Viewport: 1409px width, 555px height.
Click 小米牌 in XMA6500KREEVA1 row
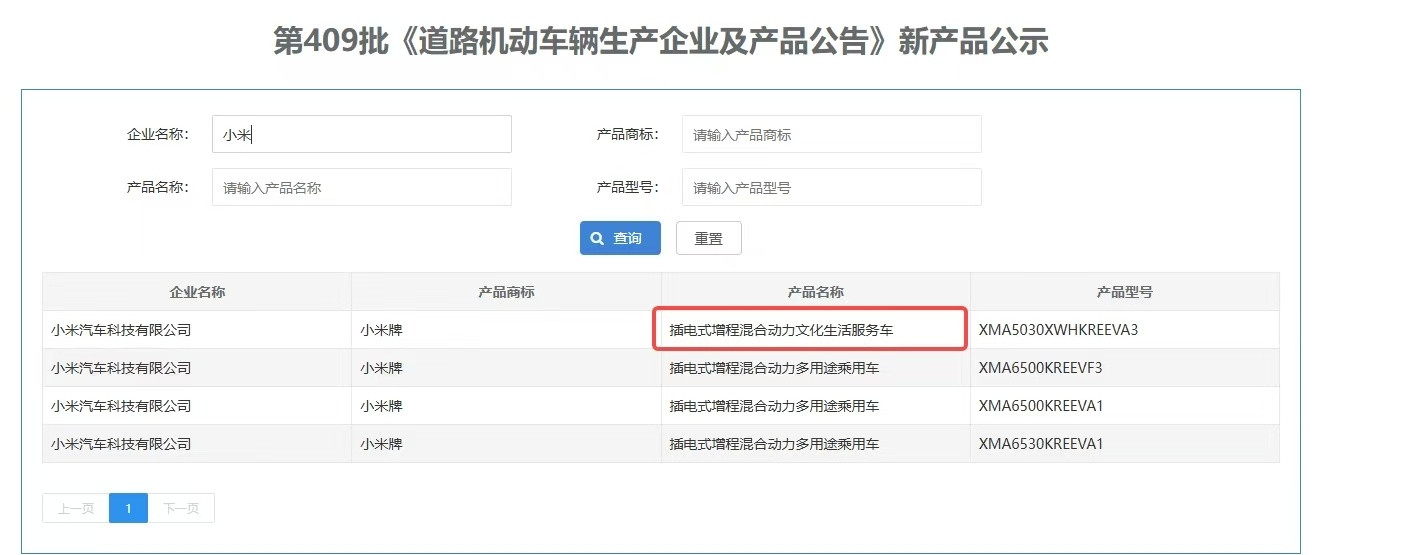click(x=381, y=406)
